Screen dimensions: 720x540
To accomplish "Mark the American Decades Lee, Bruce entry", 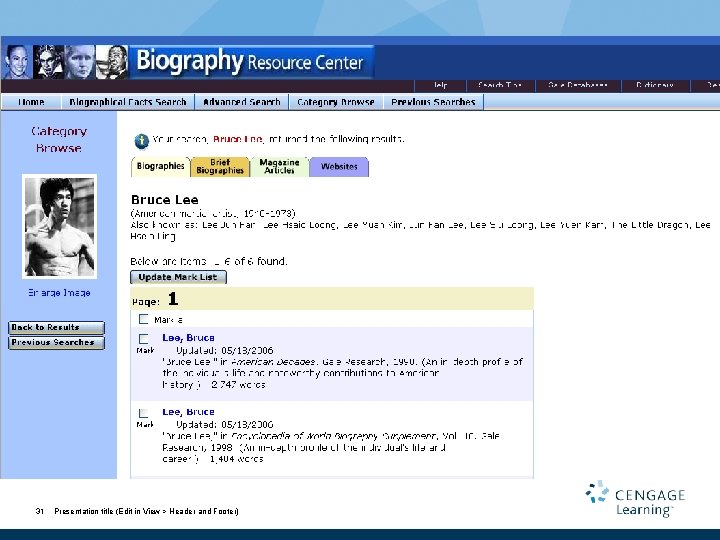I will [144, 339].
